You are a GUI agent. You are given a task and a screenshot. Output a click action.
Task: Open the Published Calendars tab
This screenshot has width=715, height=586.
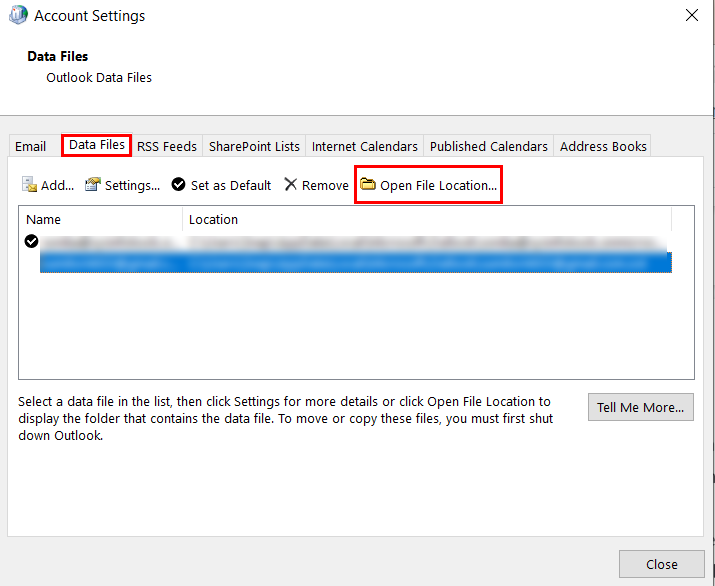pos(488,146)
